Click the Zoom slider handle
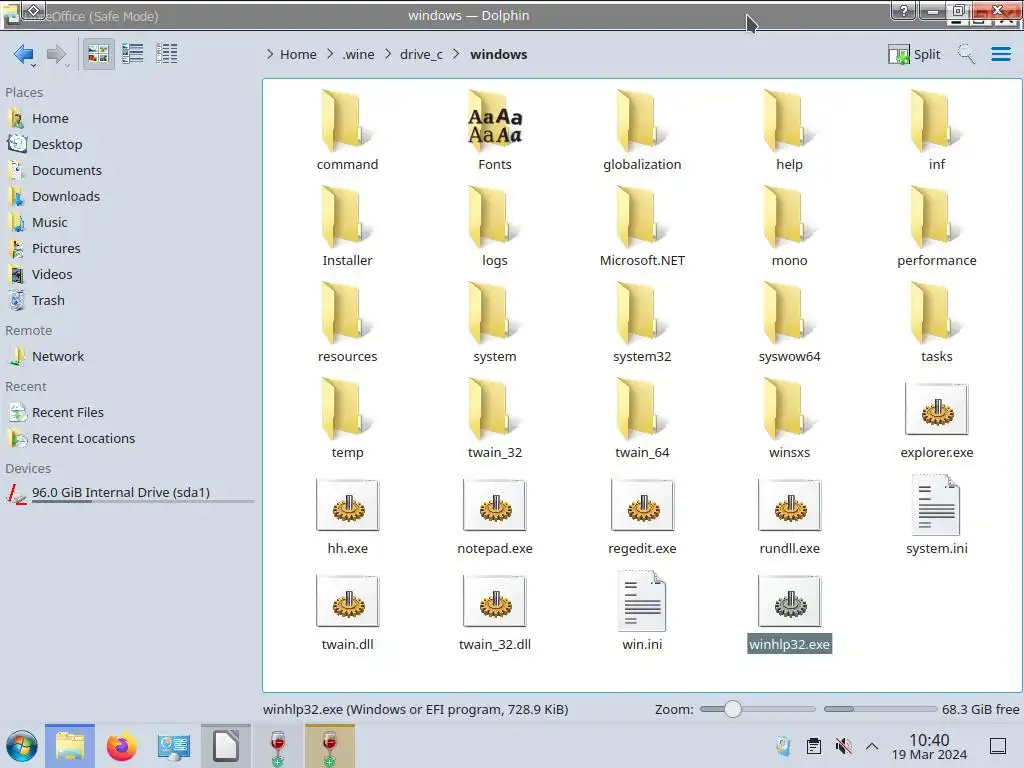Screen dimensions: 1024x768 [x=733, y=709]
